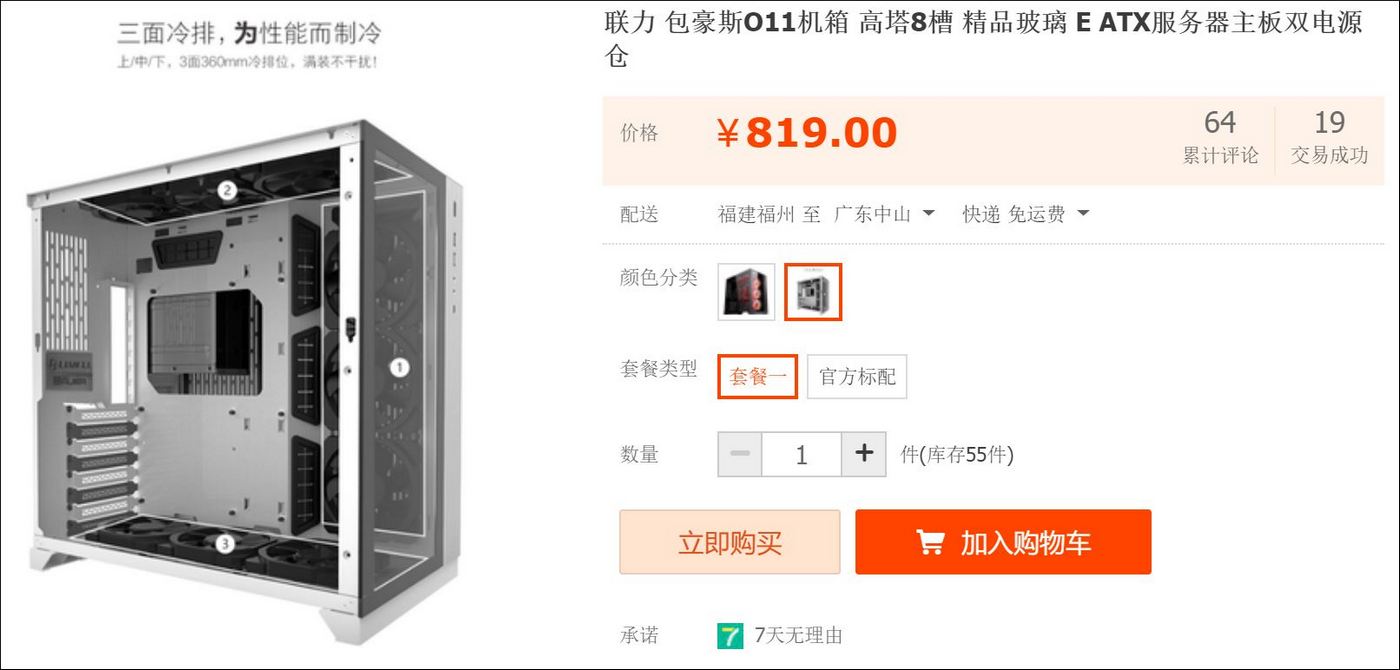
Task: Click marker 2 on the case image
Action: (x=227, y=190)
